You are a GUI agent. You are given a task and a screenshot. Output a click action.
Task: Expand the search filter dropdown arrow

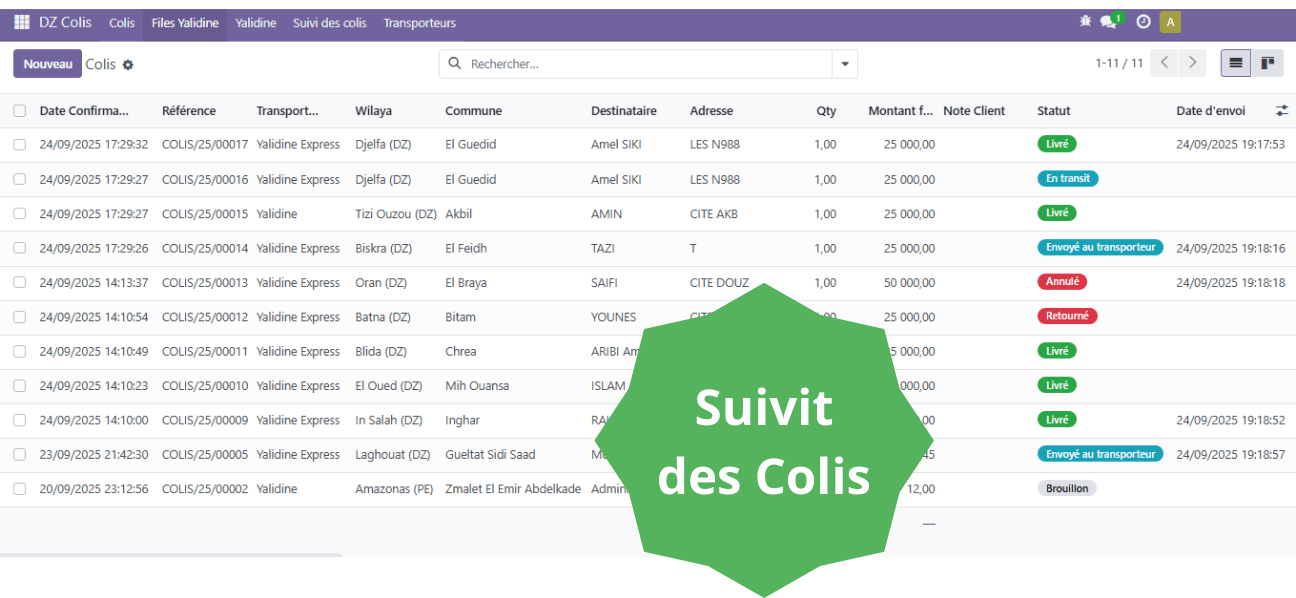(x=845, y=64)
